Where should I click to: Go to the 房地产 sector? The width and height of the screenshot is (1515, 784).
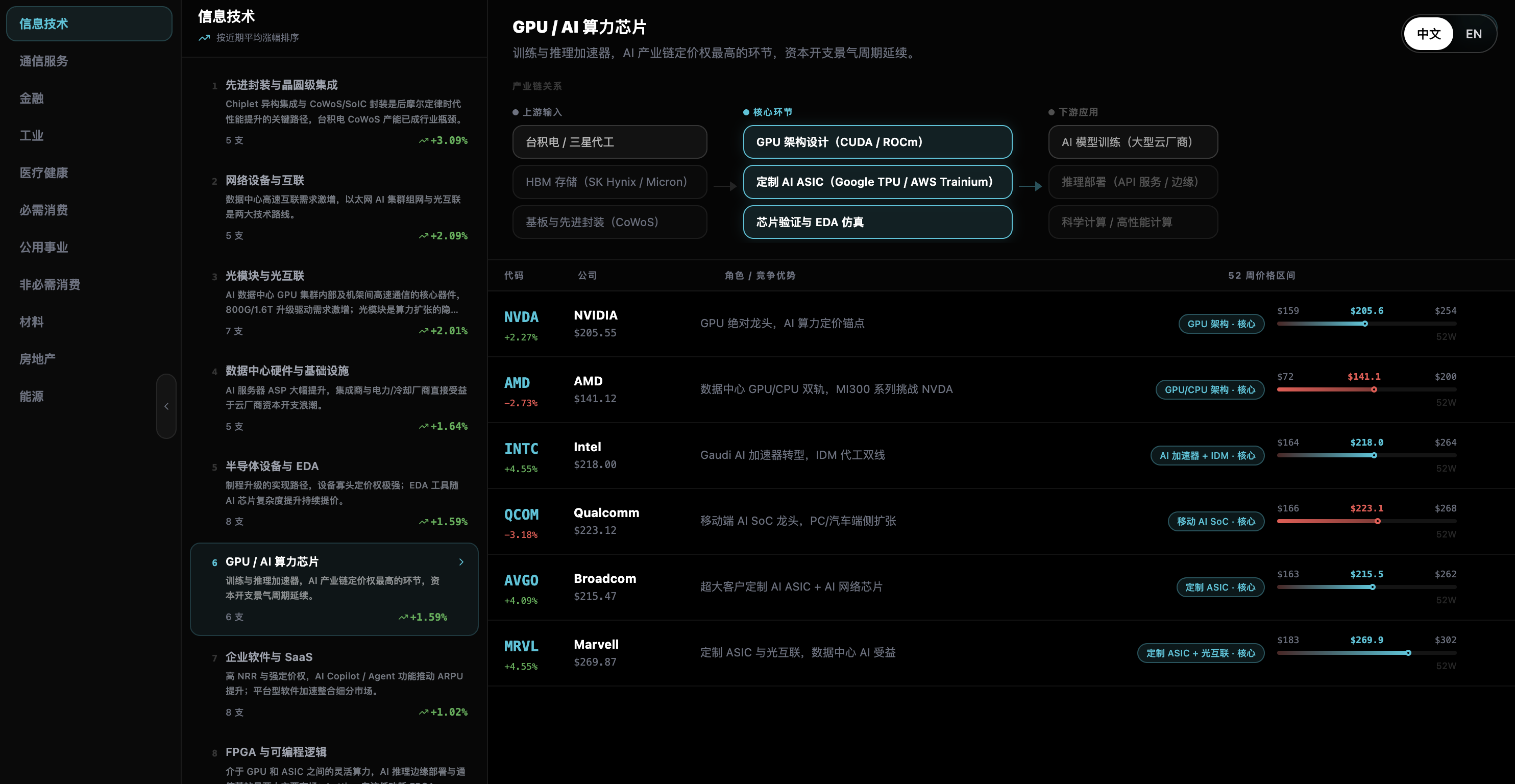click(89, 359)
